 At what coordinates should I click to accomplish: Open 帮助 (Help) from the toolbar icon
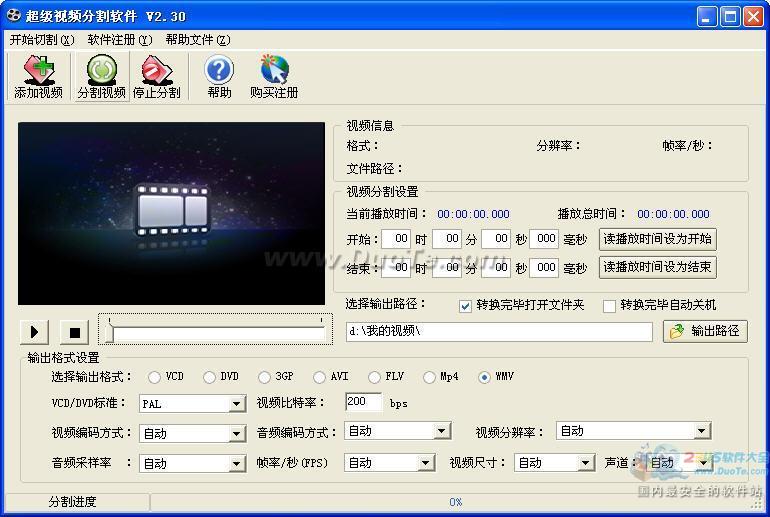(x=219, y=76)
